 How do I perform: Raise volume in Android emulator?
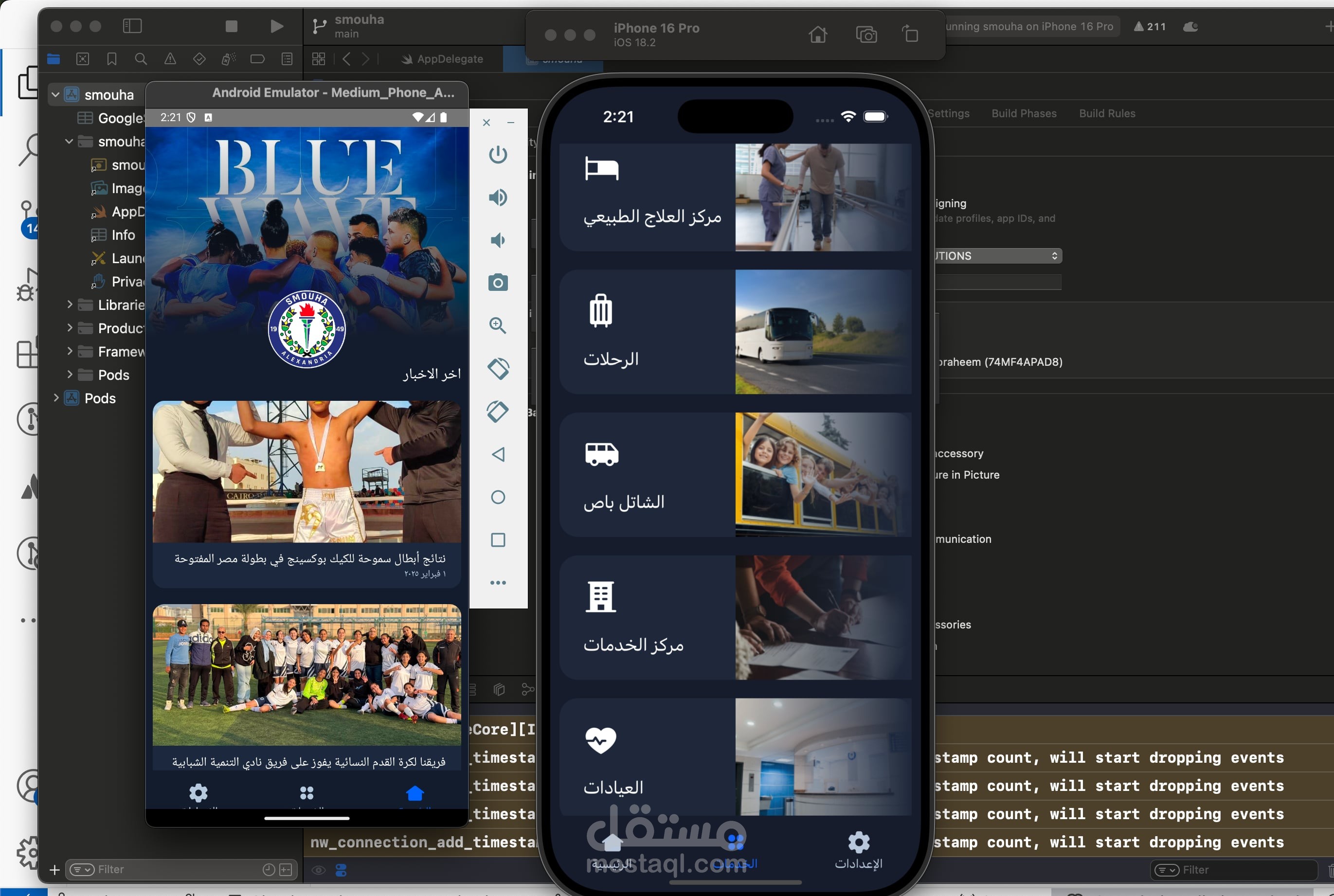click(498, 197)
